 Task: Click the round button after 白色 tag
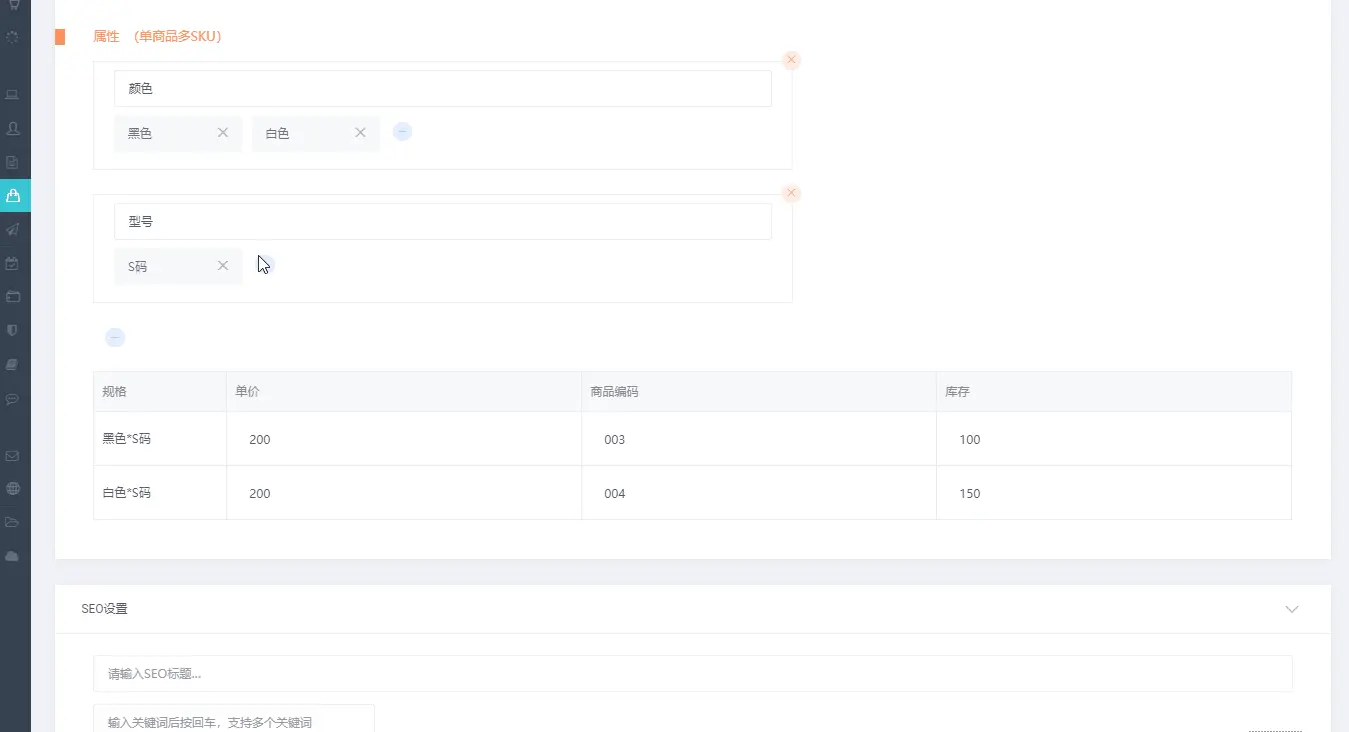click(x=402, y=132)
